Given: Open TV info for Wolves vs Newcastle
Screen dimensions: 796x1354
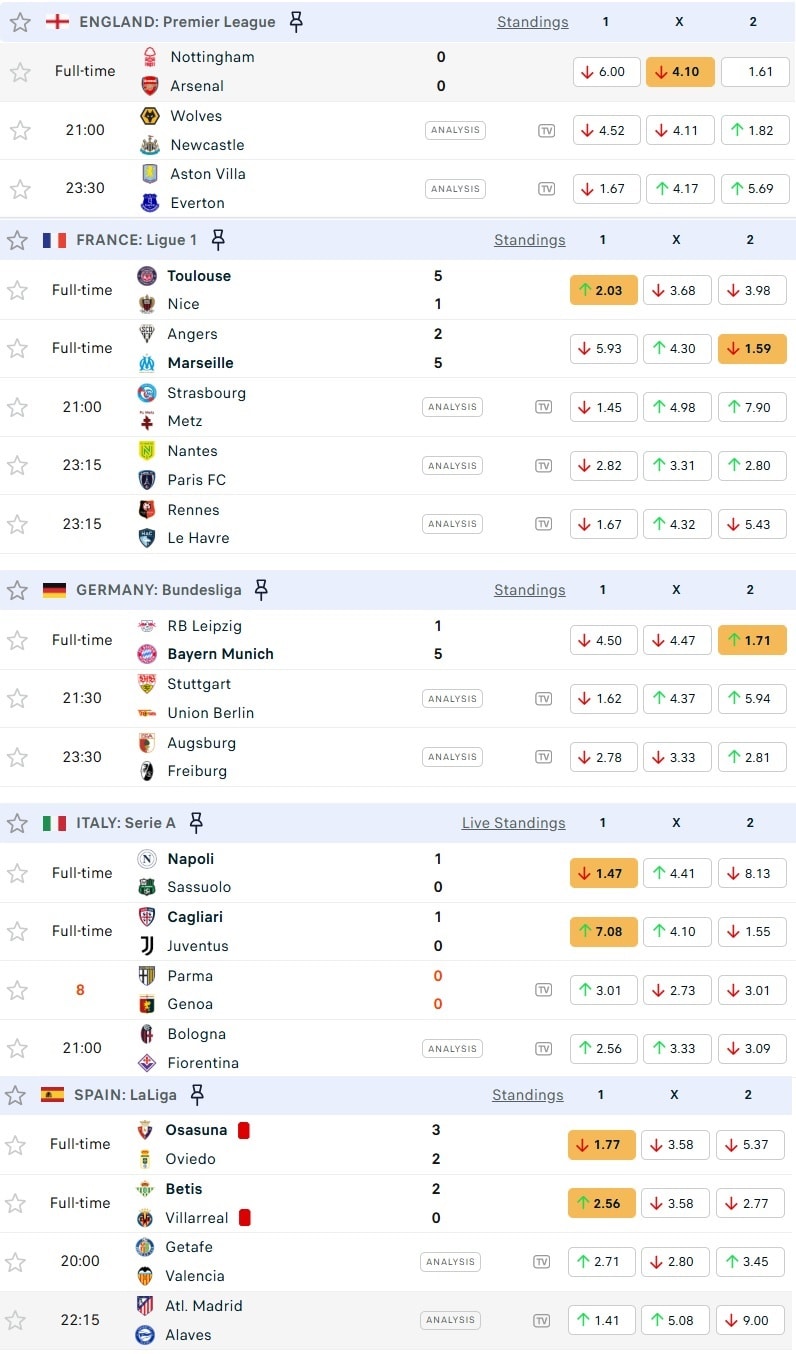Looking at the screenshot, I should click(x=546, y=130).
